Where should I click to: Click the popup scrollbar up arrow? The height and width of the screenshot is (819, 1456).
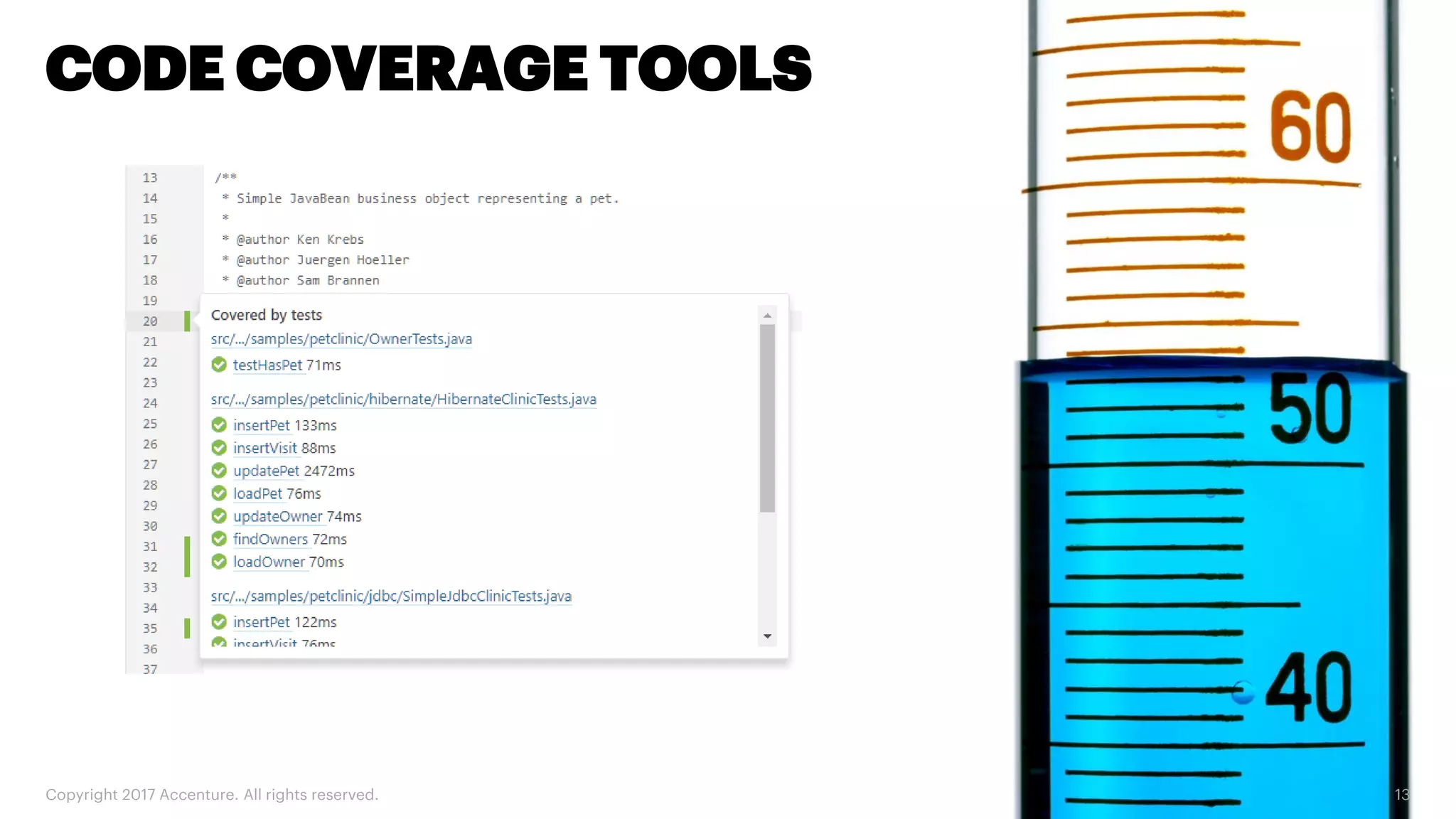point(767,315)
